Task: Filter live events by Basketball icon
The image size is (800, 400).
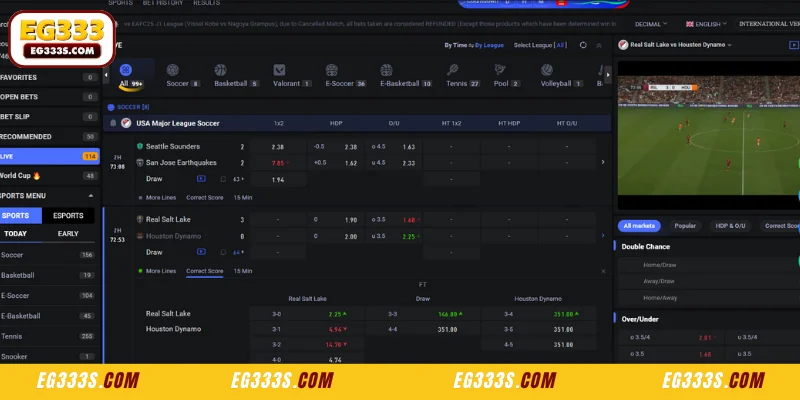Action: pos(220,70)
